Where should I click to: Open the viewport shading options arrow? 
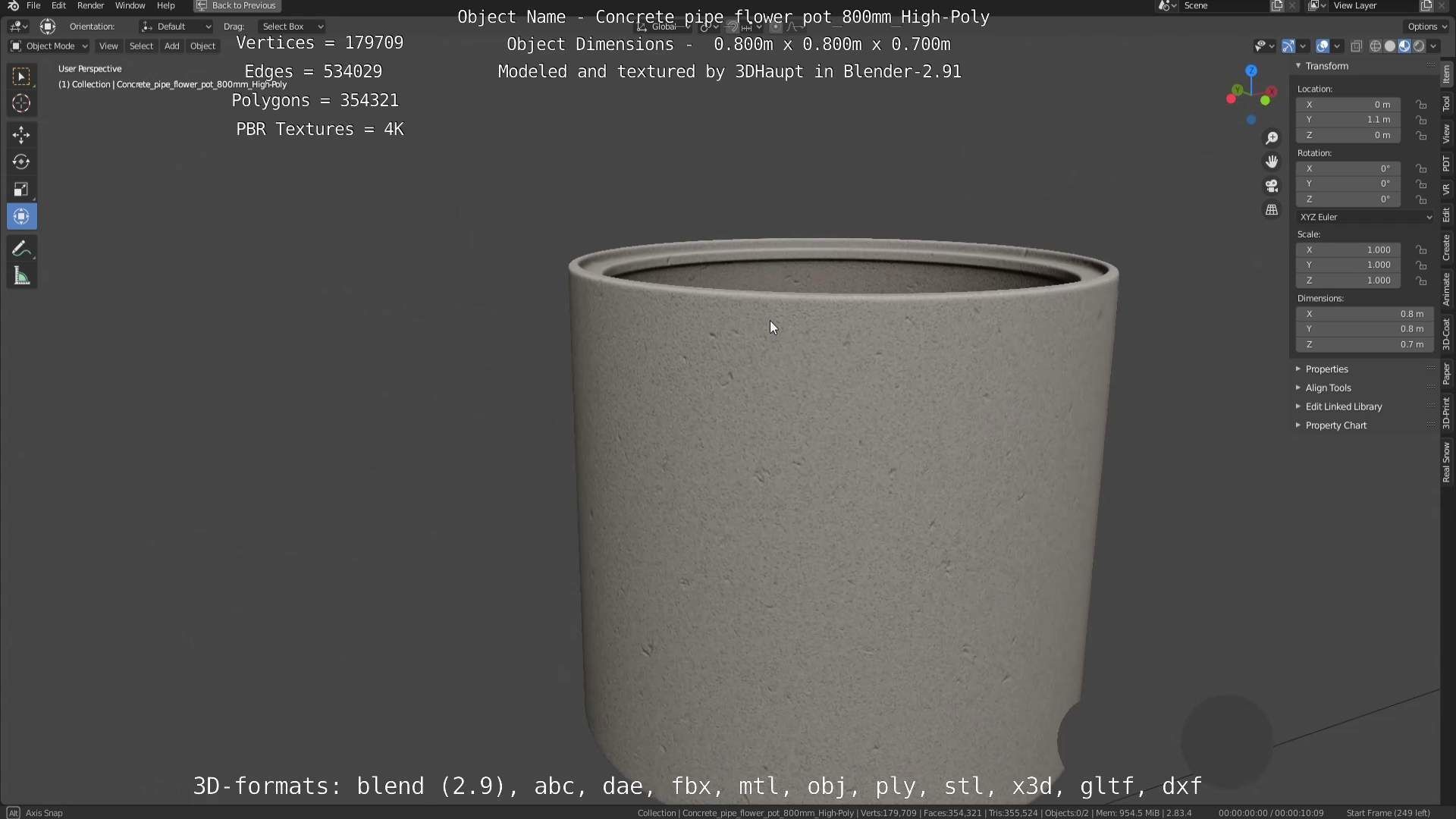click(1433, 46)
